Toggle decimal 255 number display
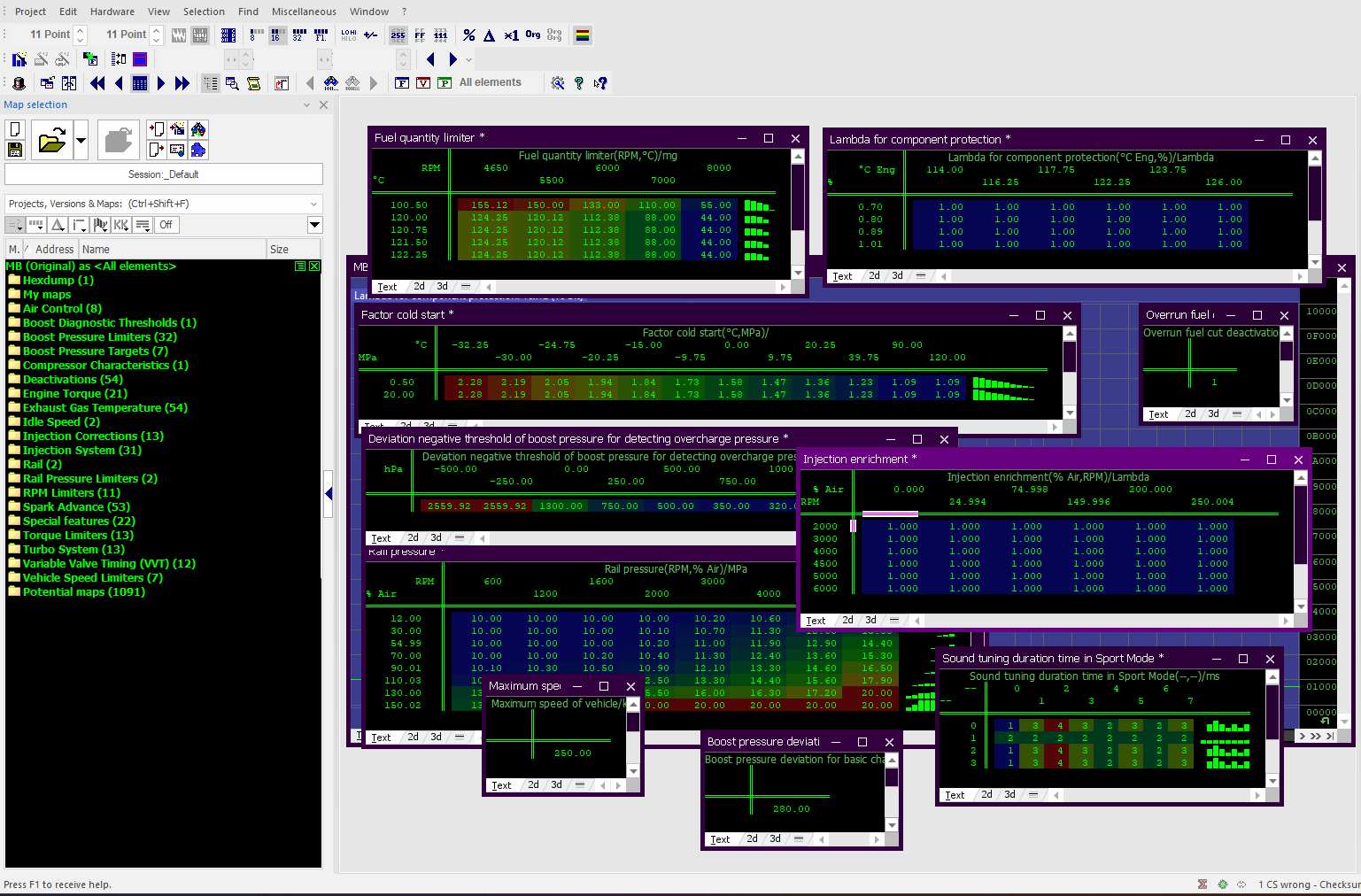 [x=398, y=35]
